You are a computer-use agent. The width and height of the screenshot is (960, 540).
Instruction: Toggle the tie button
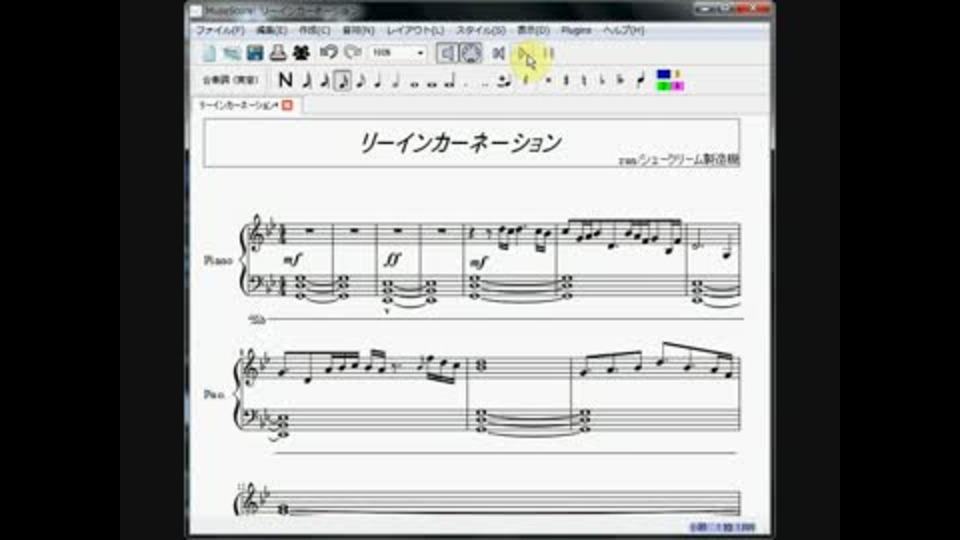tap(504, 81)
